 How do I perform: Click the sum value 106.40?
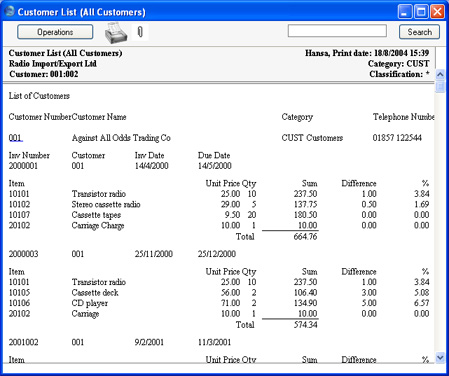305,293
